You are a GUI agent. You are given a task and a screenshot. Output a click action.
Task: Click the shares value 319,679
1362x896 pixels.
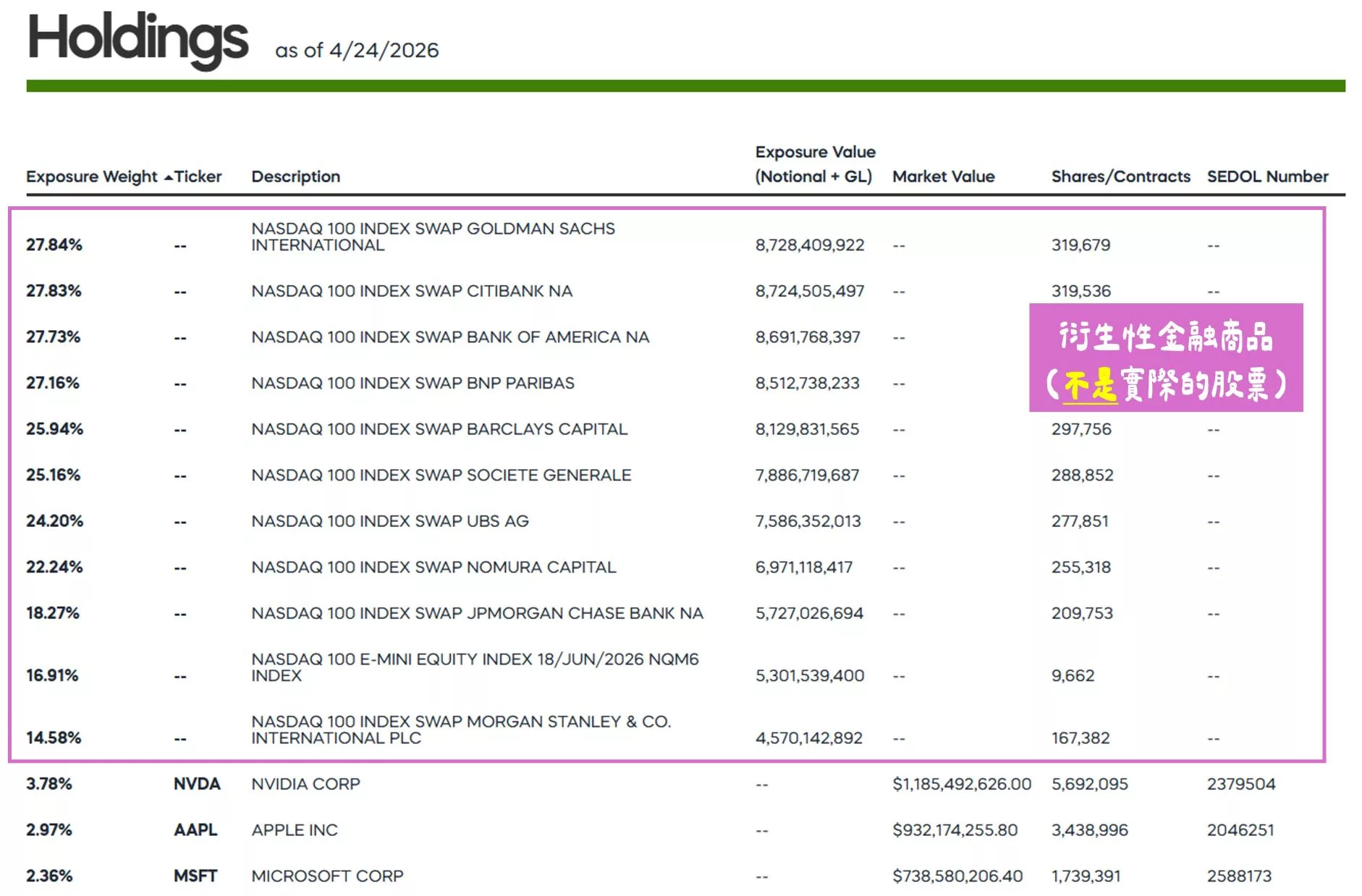(1080, 245)
